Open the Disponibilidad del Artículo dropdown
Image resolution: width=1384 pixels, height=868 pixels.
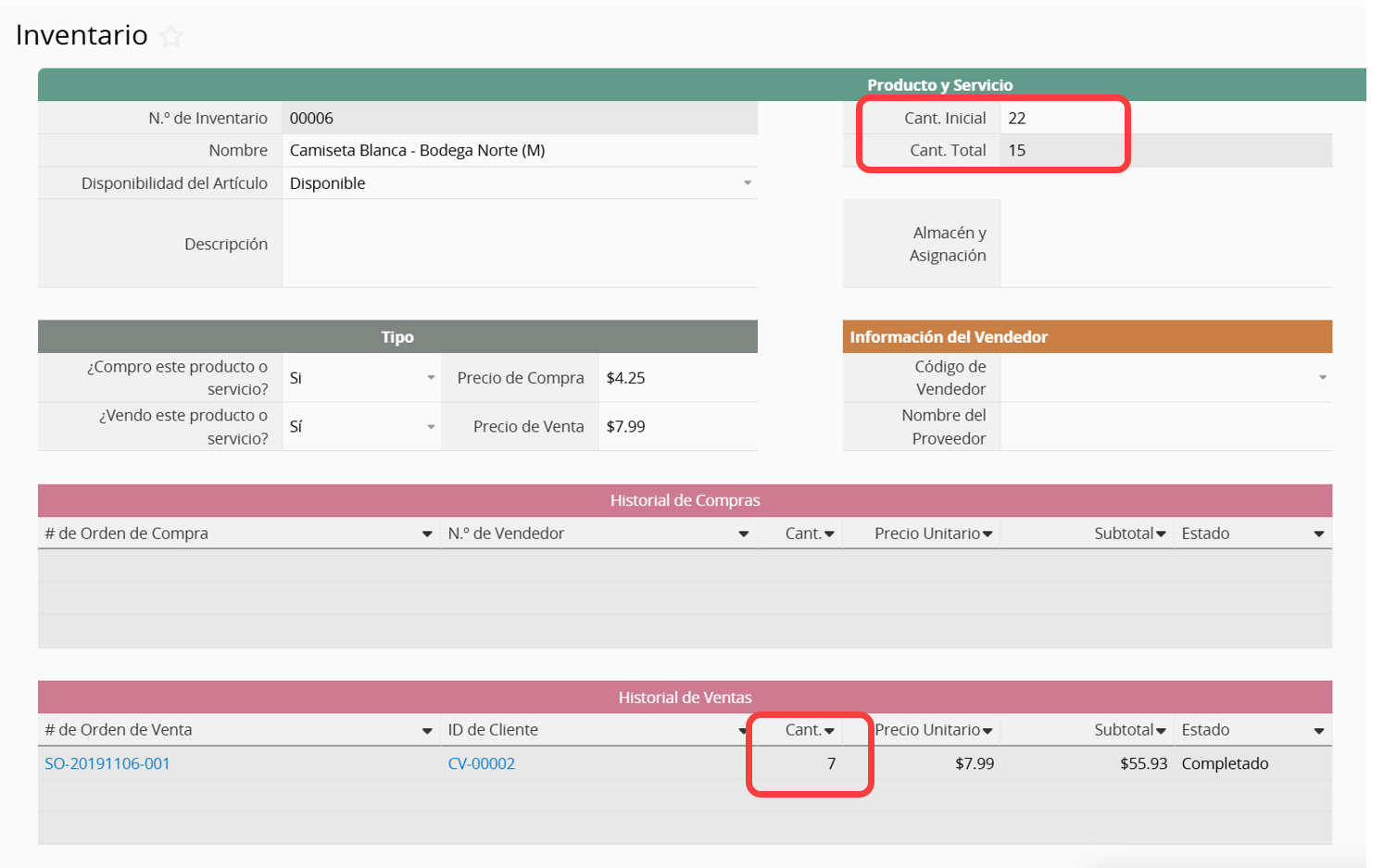click(747, 183)
